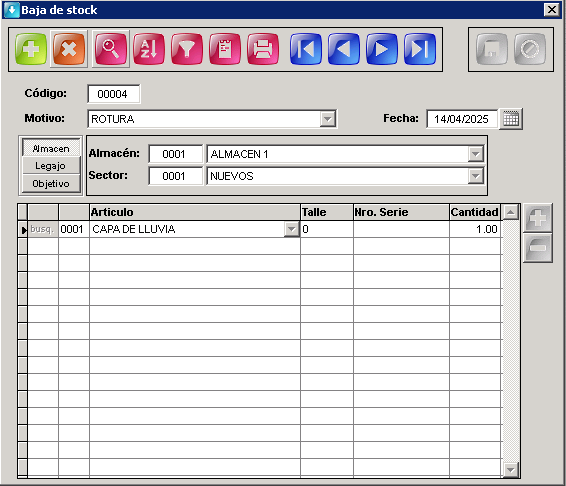Click the printer icon
Image resolution: width=566 pixels, height=486 pixels.
pos(263,49)
